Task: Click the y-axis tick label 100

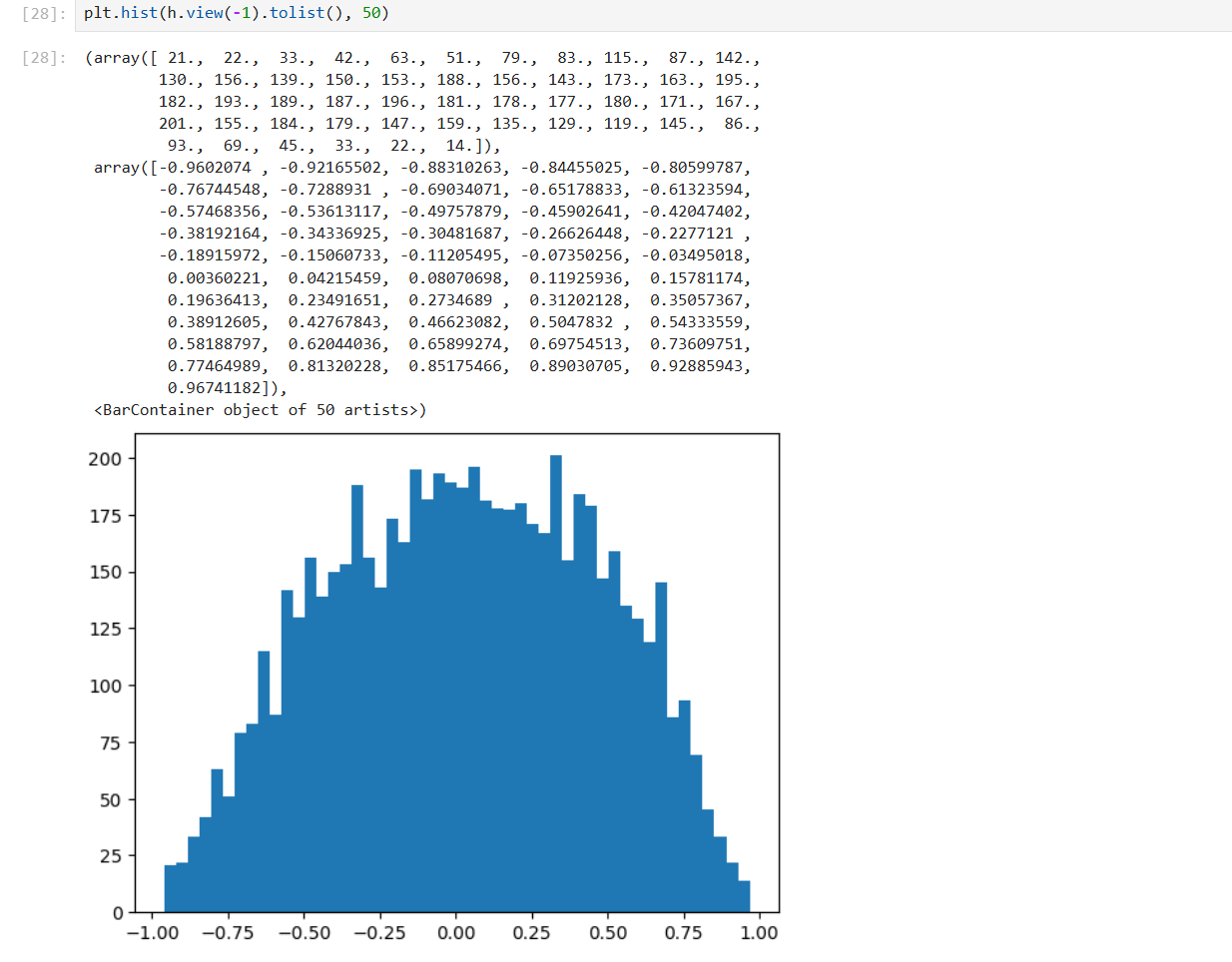Action: coord(105,687)
